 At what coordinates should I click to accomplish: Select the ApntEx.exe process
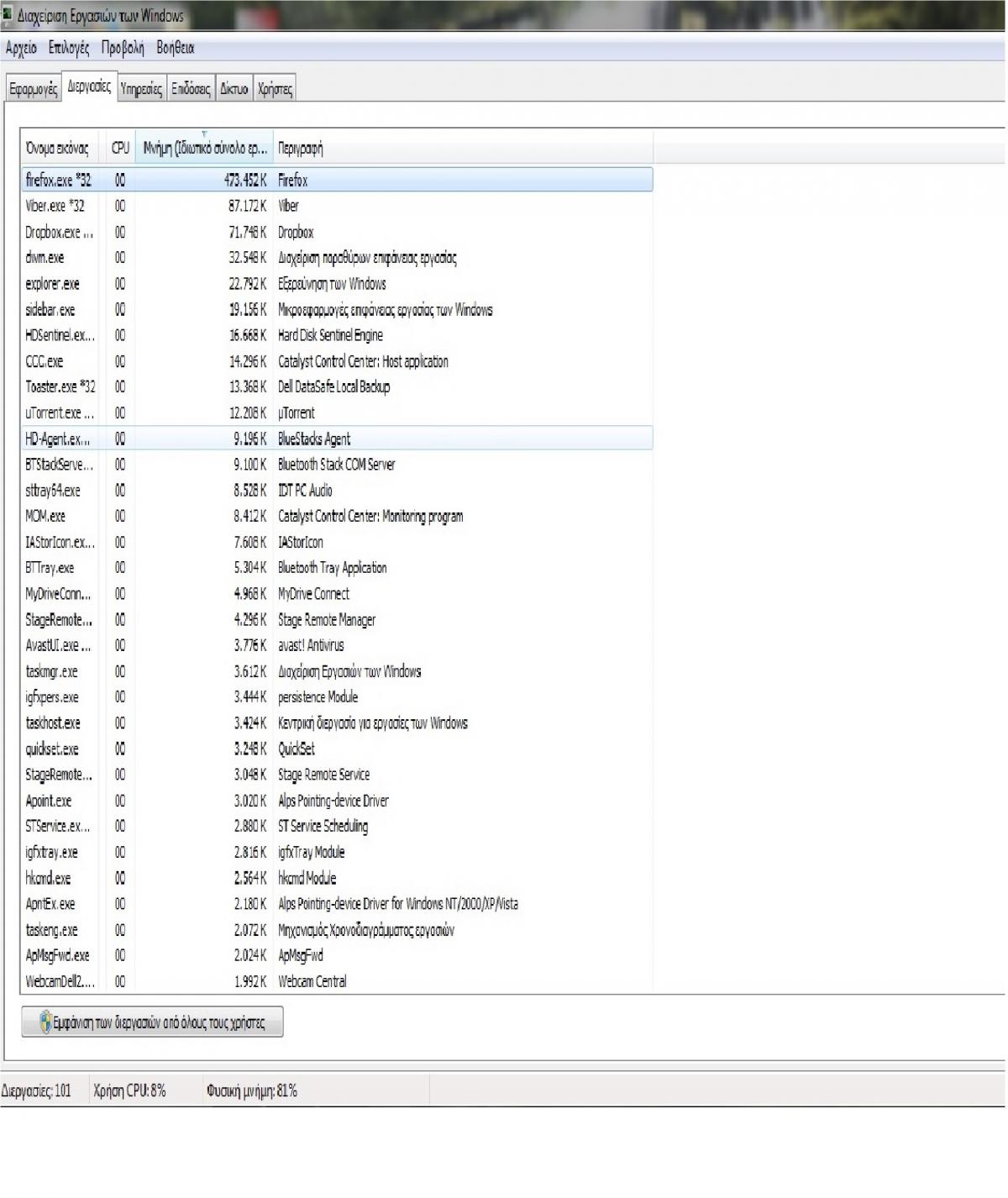click(337, 905)
